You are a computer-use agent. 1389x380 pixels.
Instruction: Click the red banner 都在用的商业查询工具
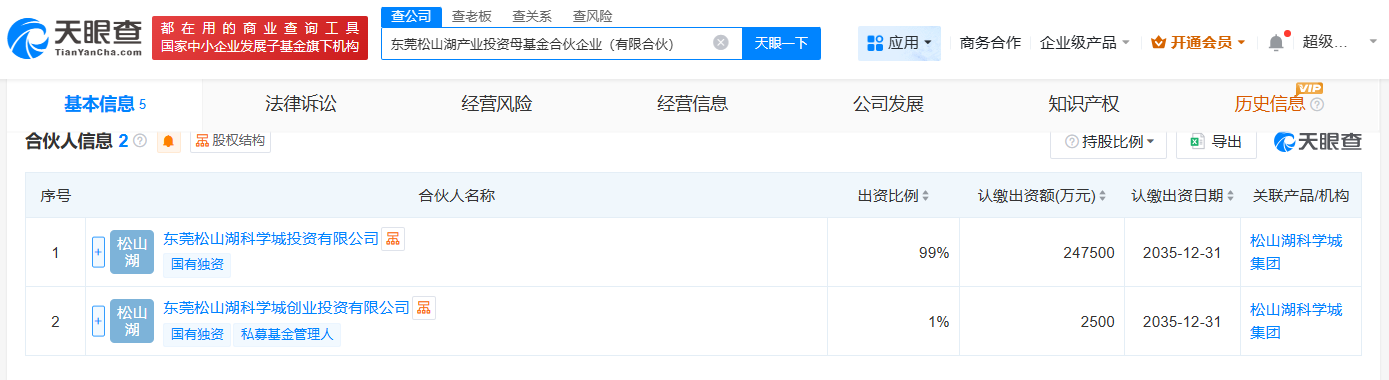259,38
